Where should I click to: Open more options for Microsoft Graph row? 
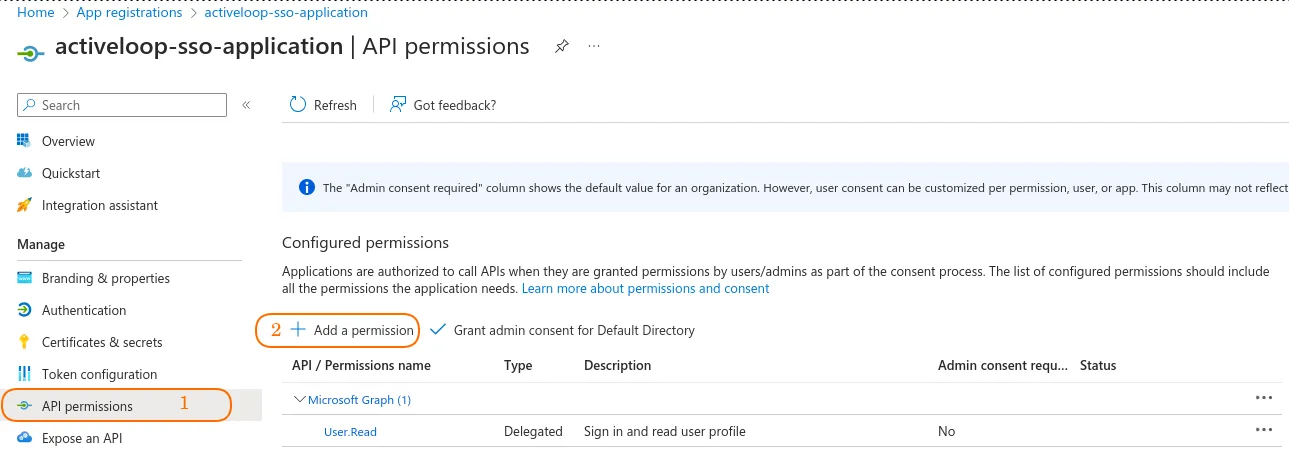point(1264,398)
